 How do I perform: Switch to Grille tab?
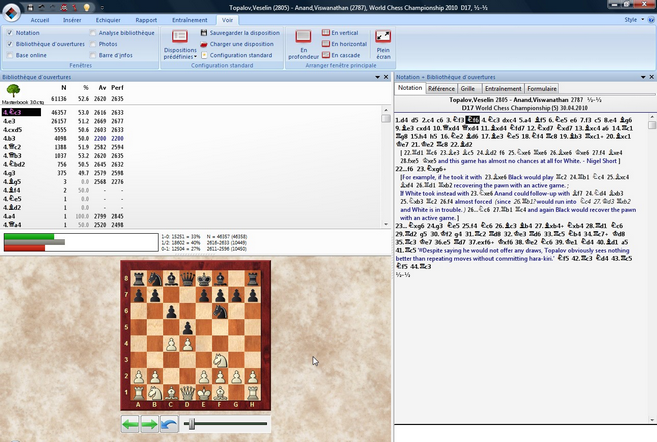pos(468,89)
